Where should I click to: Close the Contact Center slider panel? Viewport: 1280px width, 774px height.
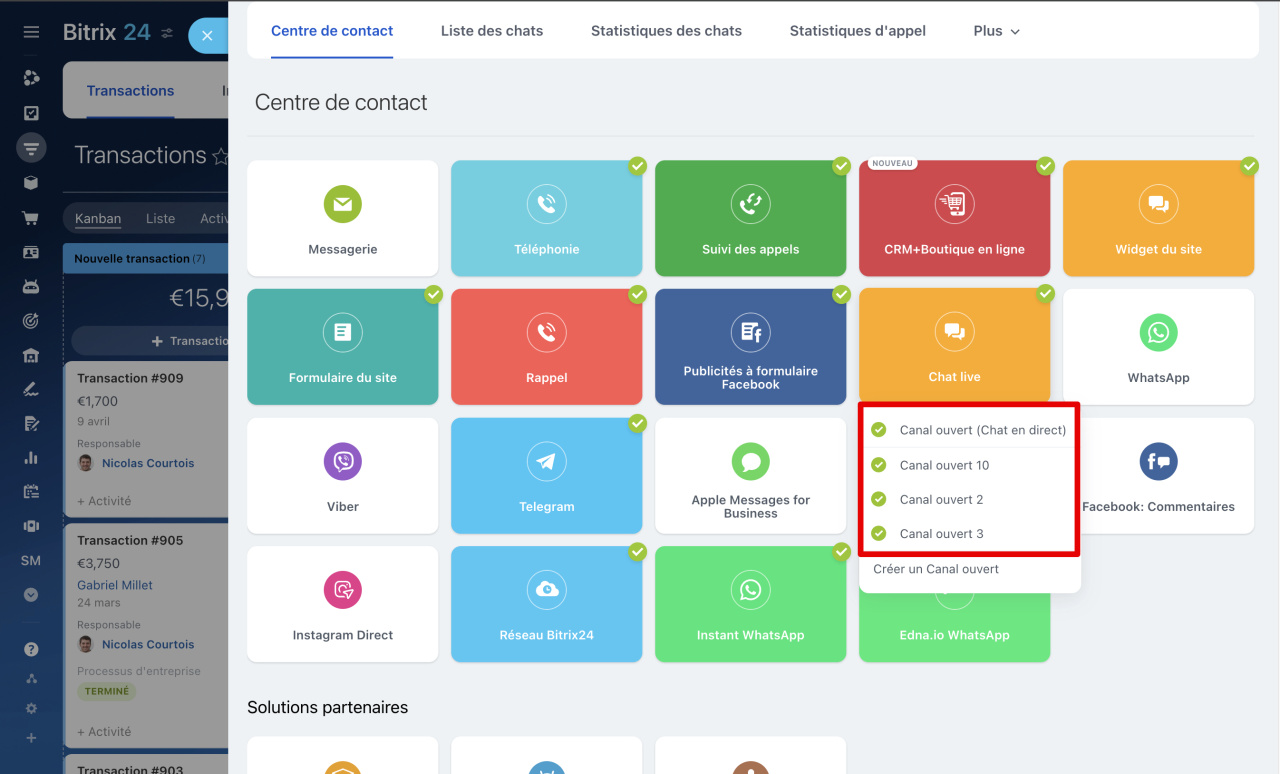coord(207,35)
